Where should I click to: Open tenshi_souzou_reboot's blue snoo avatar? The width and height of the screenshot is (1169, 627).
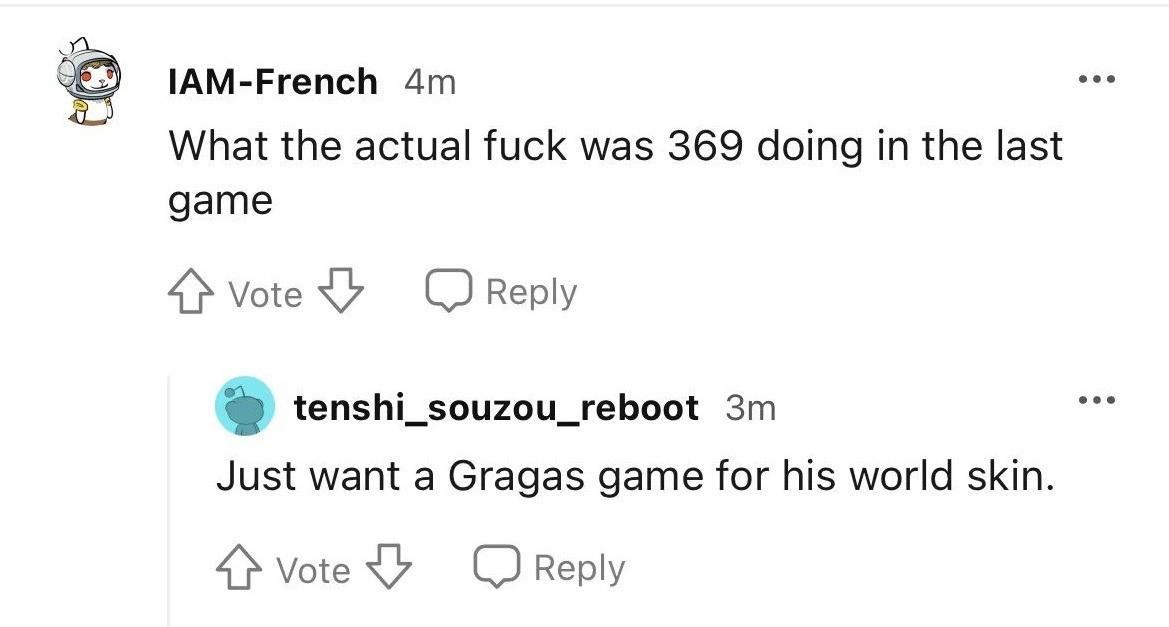click(245, 406)
